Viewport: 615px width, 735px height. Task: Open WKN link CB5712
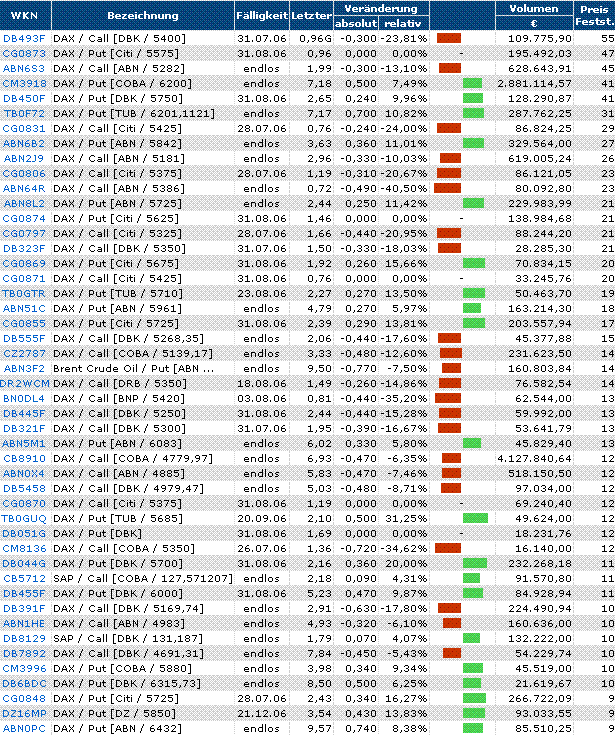[x=24, y=578]
